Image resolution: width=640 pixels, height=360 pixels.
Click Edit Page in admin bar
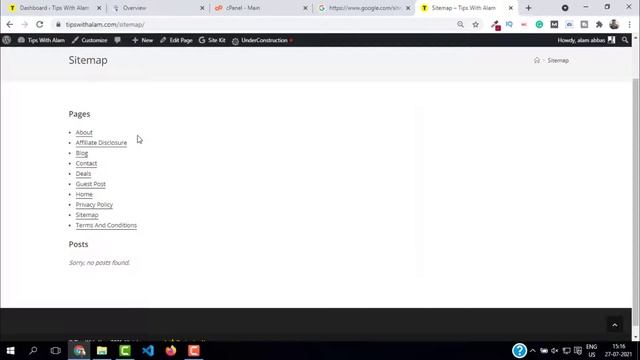[x=176, y=40]
